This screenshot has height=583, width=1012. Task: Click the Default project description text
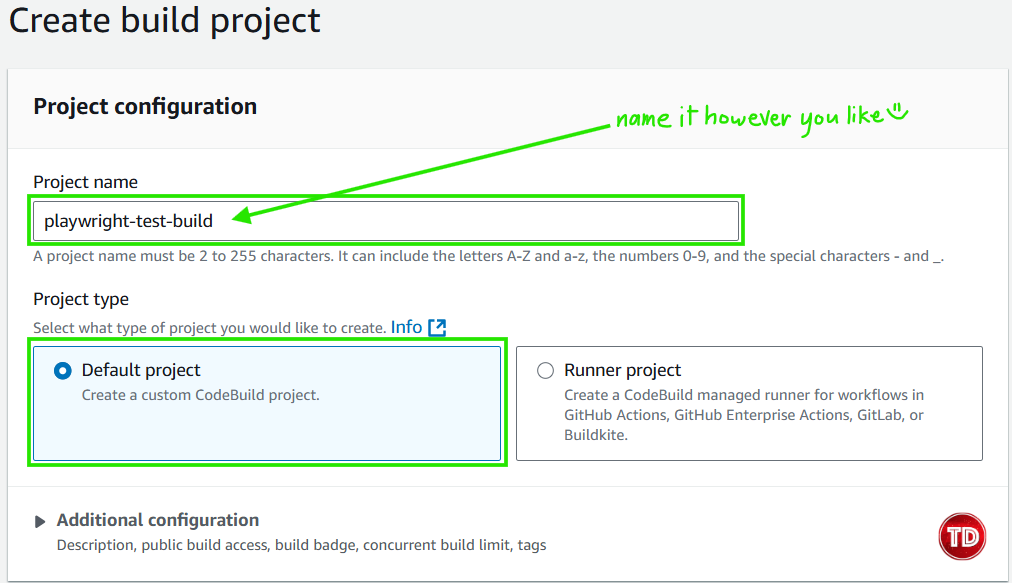[x=200, y=394]
